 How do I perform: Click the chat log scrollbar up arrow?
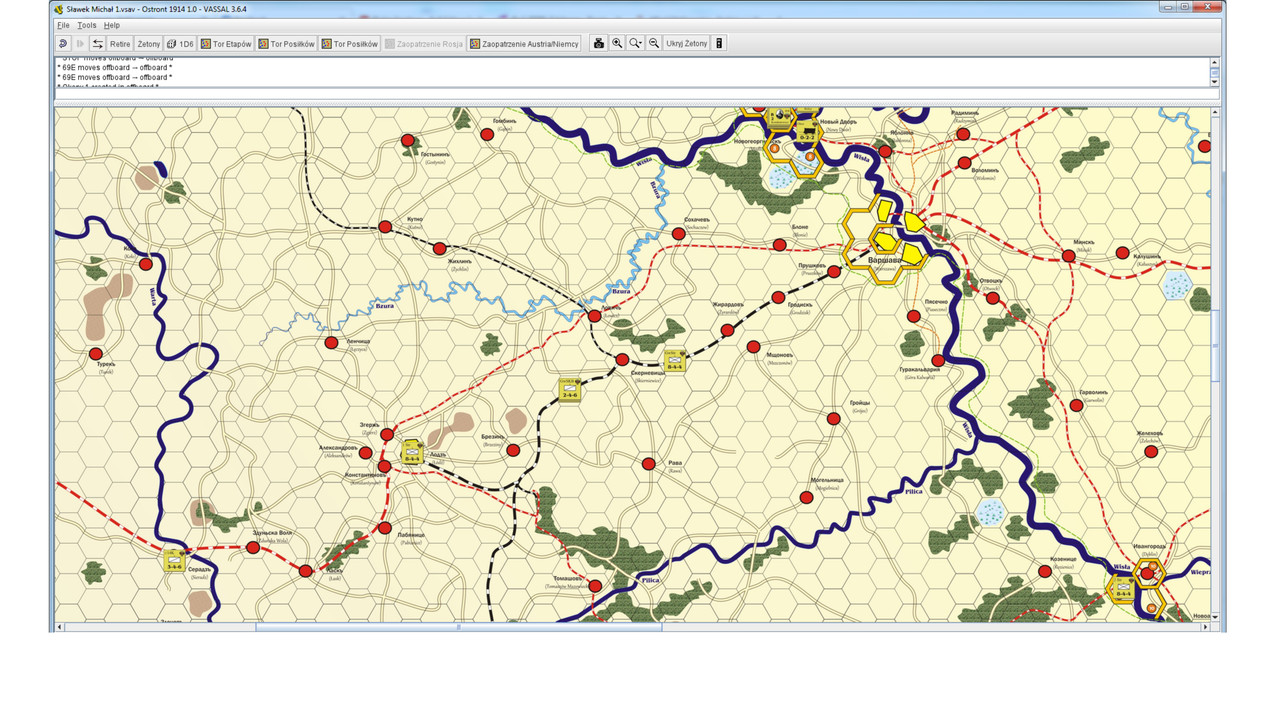(x=1214, y=62)
